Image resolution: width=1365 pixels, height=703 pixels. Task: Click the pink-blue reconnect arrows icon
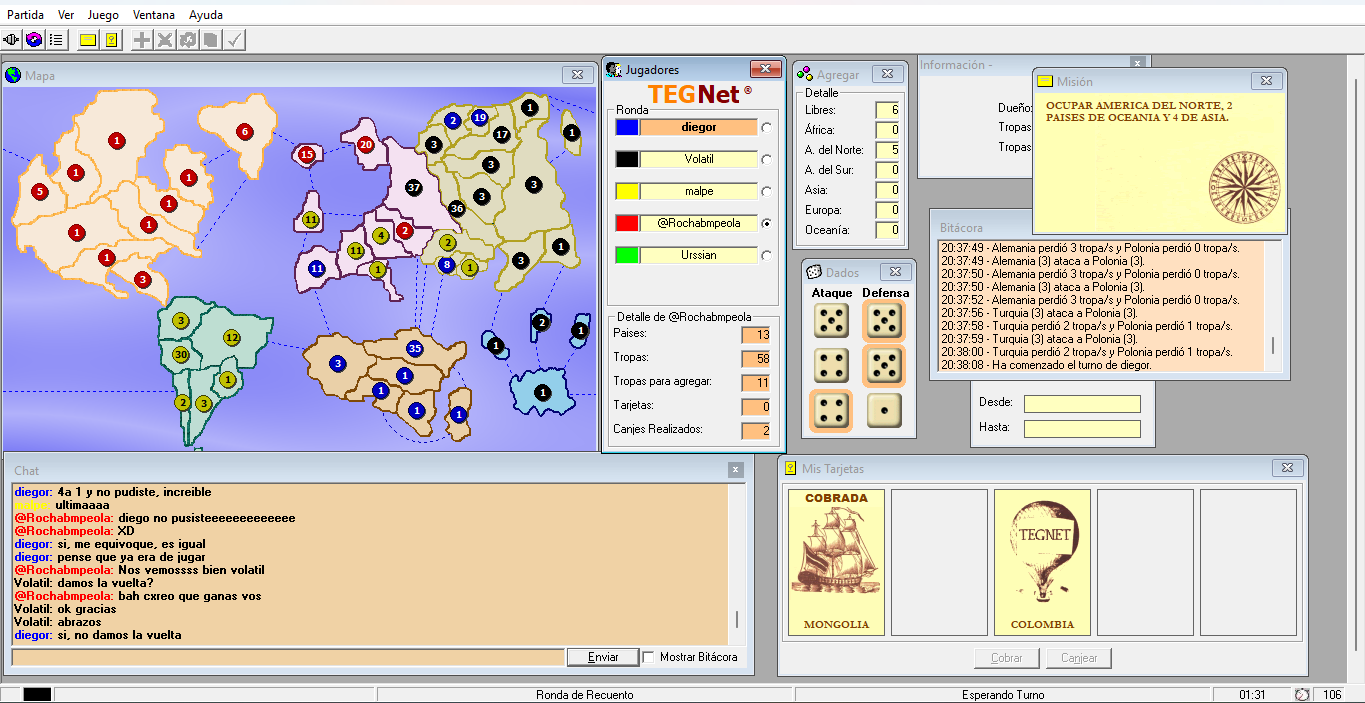point(34,40)
